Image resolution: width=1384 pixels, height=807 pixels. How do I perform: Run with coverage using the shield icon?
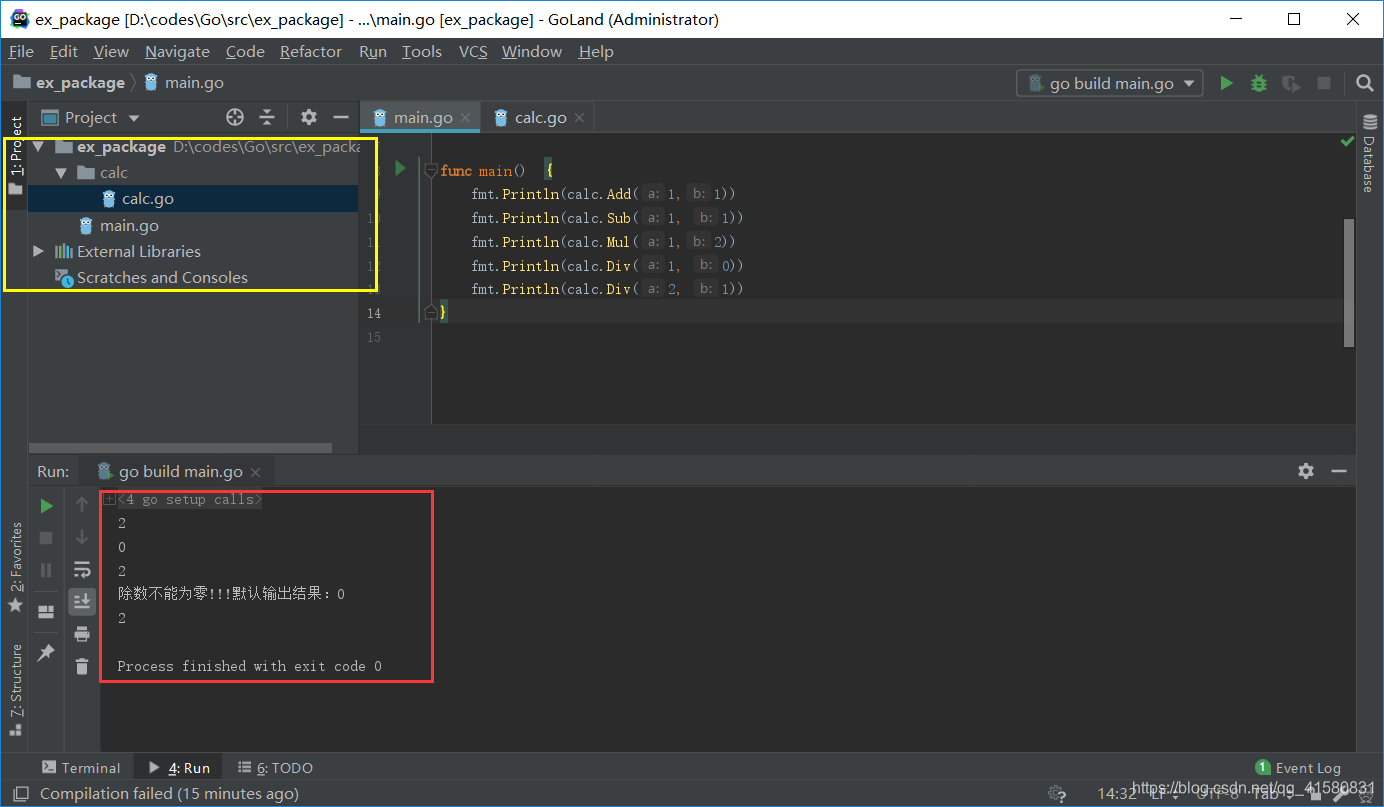(x=1291, y=84)
